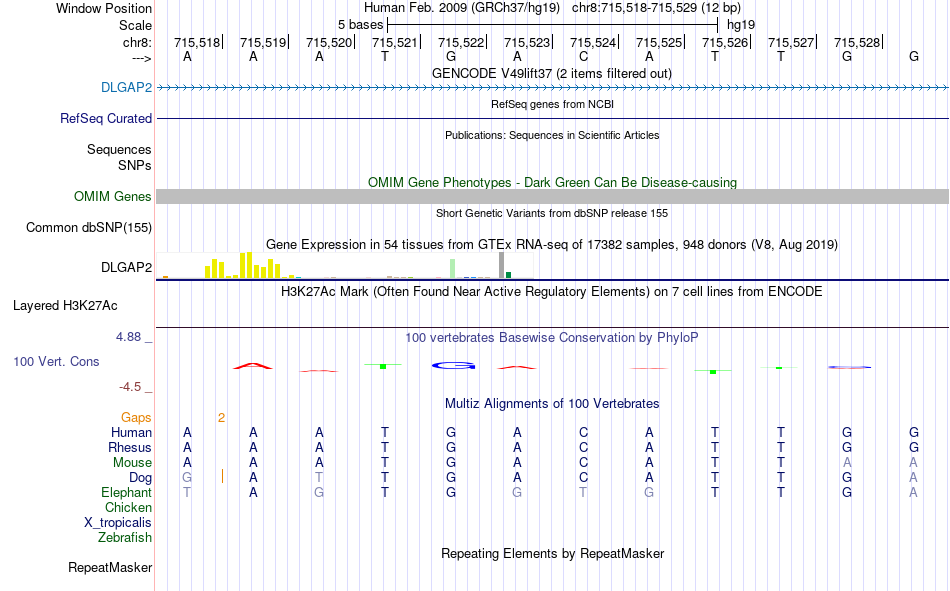Click Multiz Alignments of 100 Vertebrates title

[x=552, y=404]
